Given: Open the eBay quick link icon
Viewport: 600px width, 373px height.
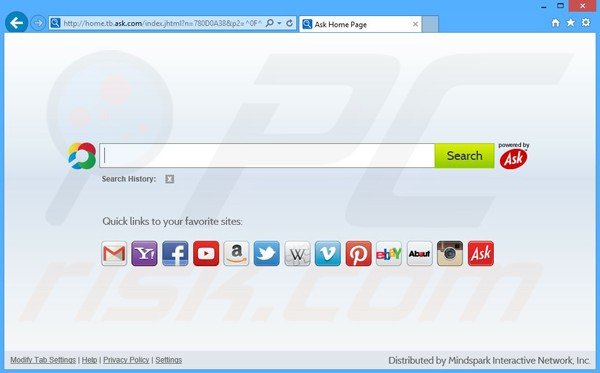Looking at the screenshot, I should 389,253.
